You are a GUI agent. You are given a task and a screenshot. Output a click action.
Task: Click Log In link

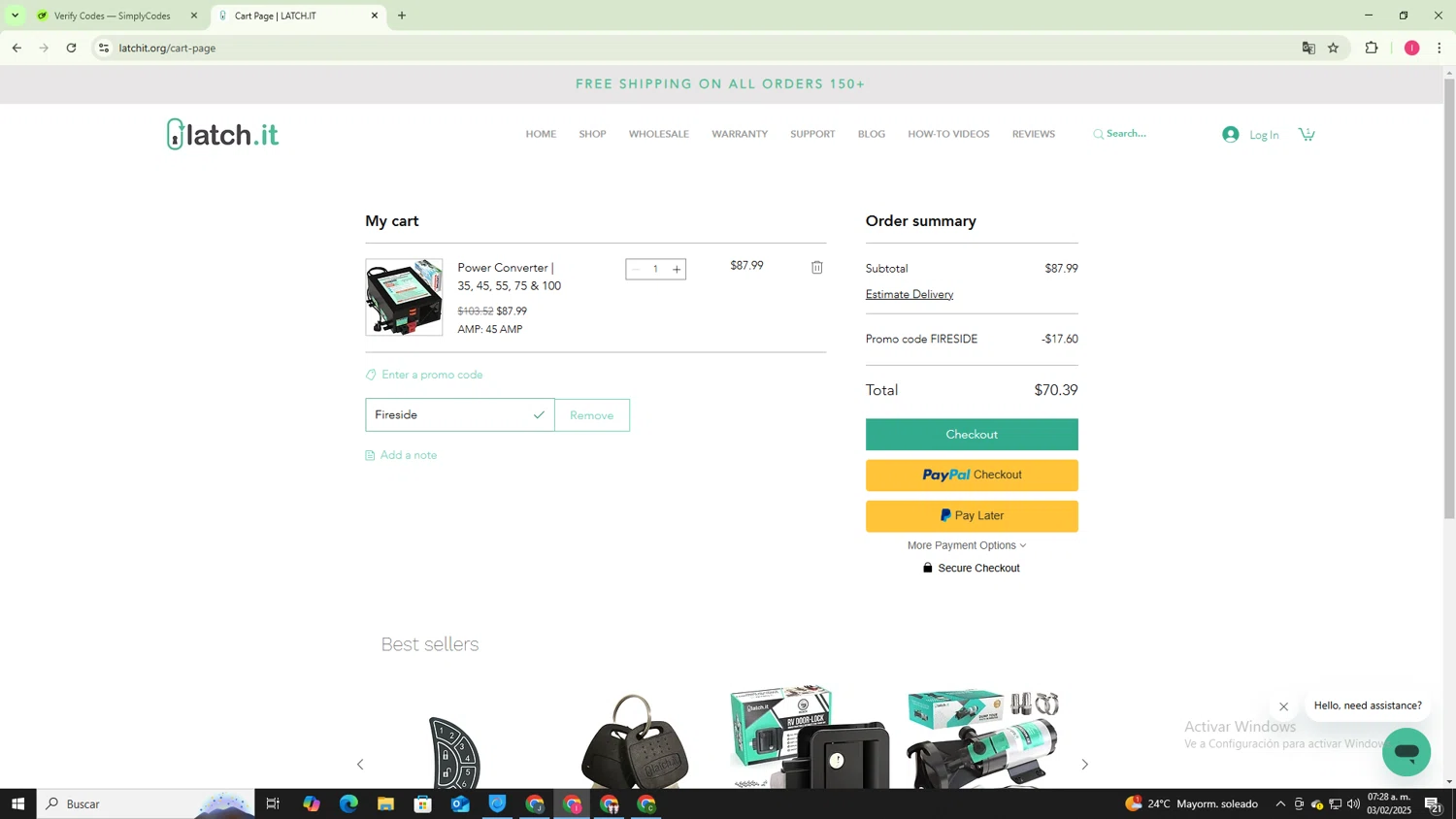(x=1264, y=135)
